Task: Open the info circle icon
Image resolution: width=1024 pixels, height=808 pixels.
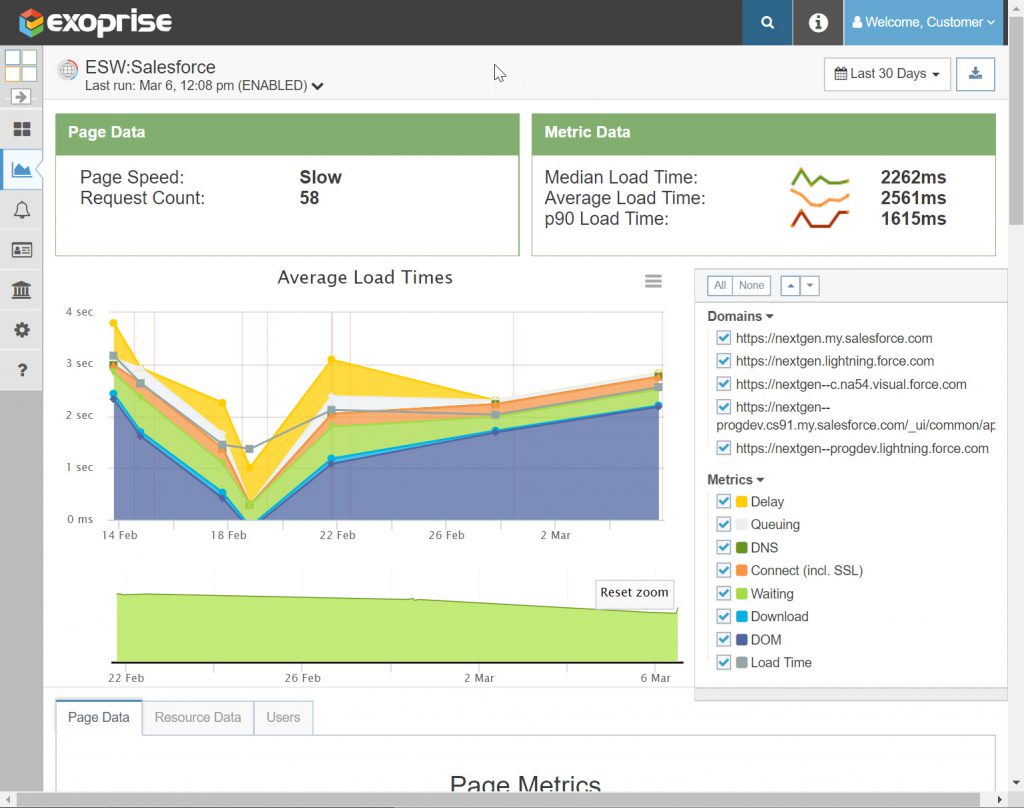Action: [818, 22]
